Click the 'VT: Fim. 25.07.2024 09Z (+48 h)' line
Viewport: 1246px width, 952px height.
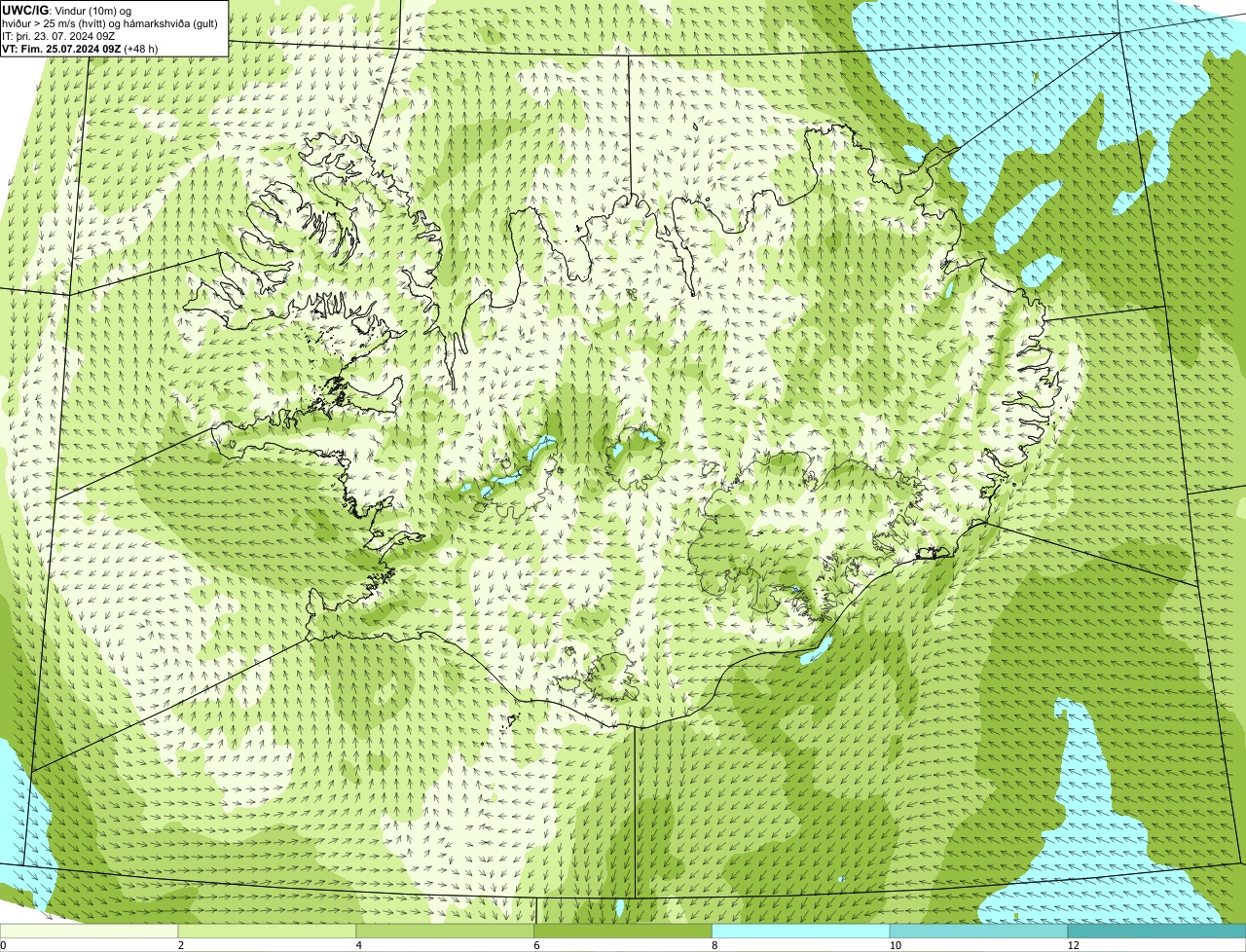[x=80, y=49]
